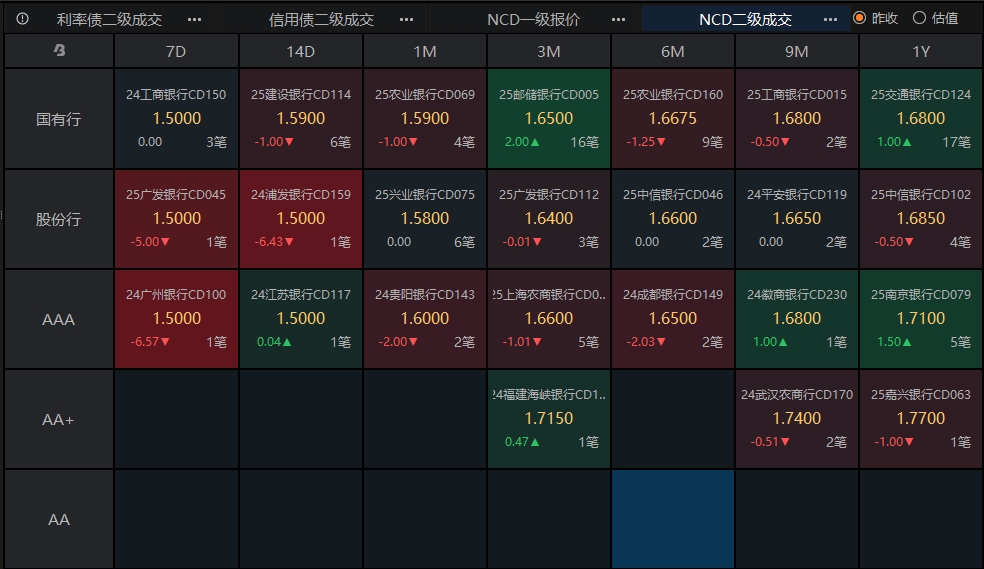Select the 股份行 row label
Viewport: 984px width, 569px height.
(59, 219)
